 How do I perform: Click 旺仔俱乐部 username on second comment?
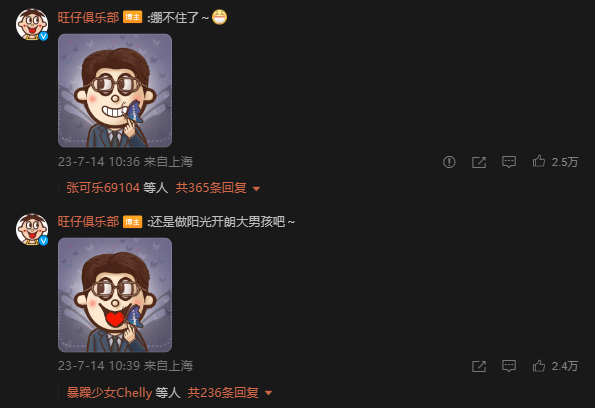(x=88, y=222)
